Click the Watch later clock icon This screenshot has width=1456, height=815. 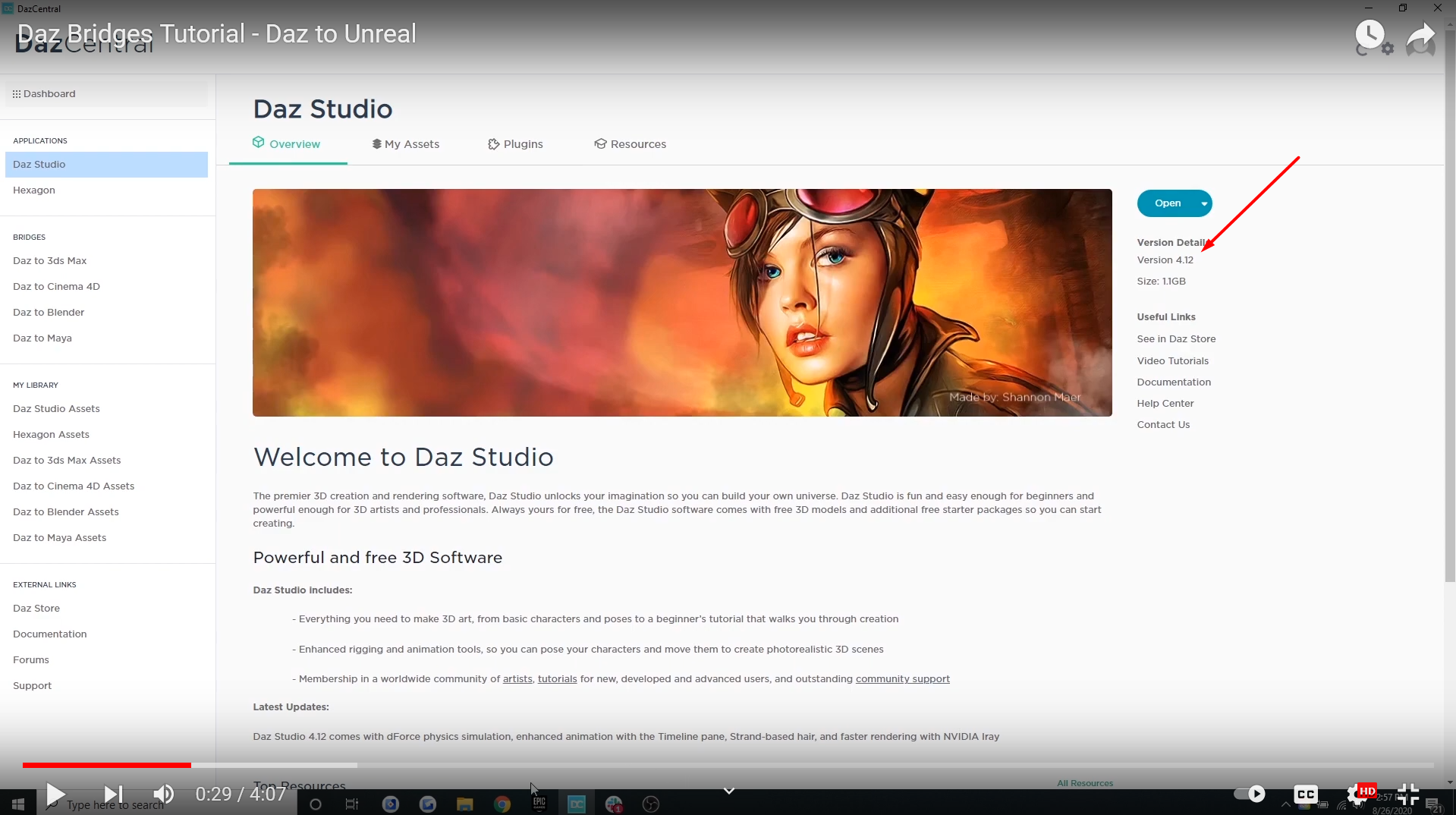pyautogui.click(x=1370, y=34)
